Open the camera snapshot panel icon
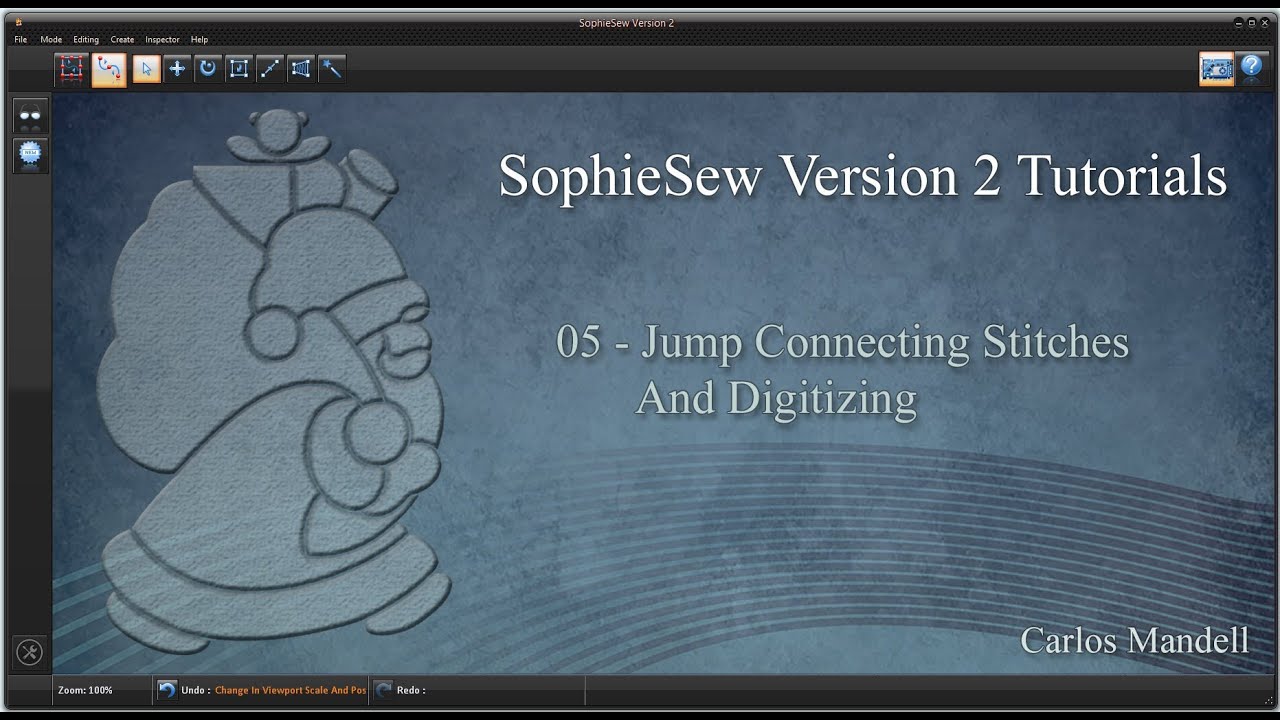Screen dimensions: 1280x720 (1217, 69)
